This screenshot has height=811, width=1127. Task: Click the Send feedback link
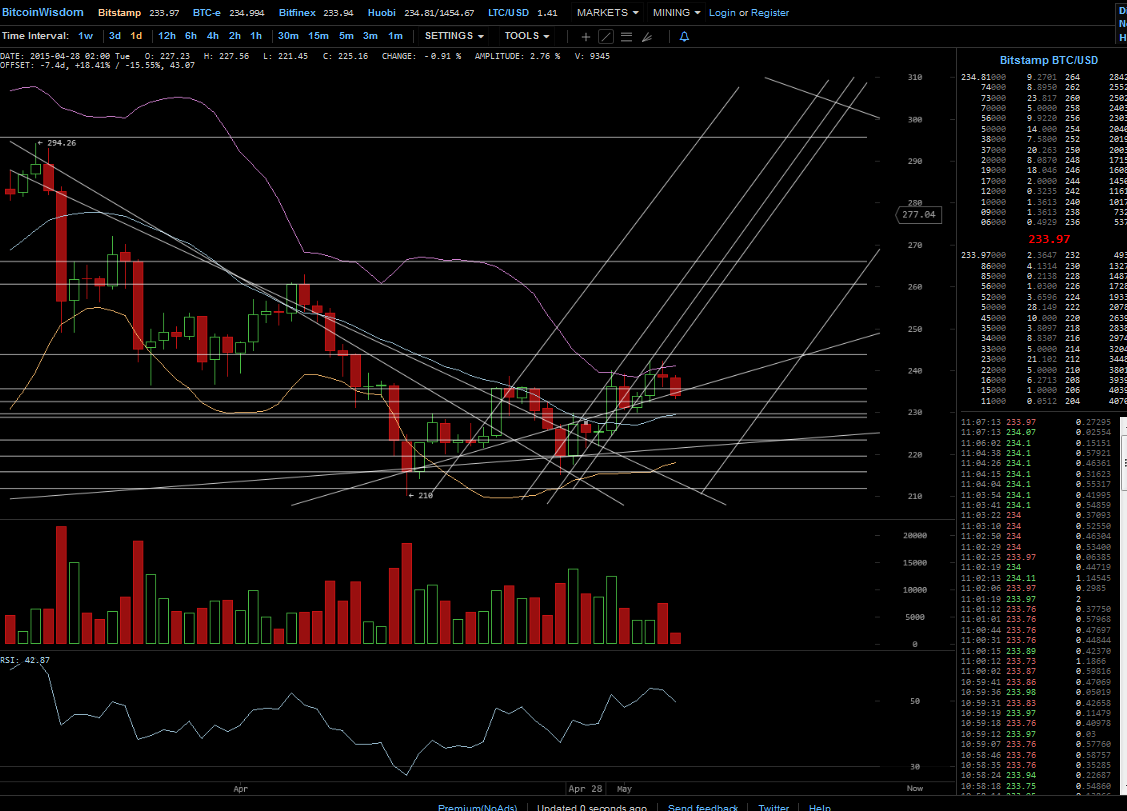[703, 807]
